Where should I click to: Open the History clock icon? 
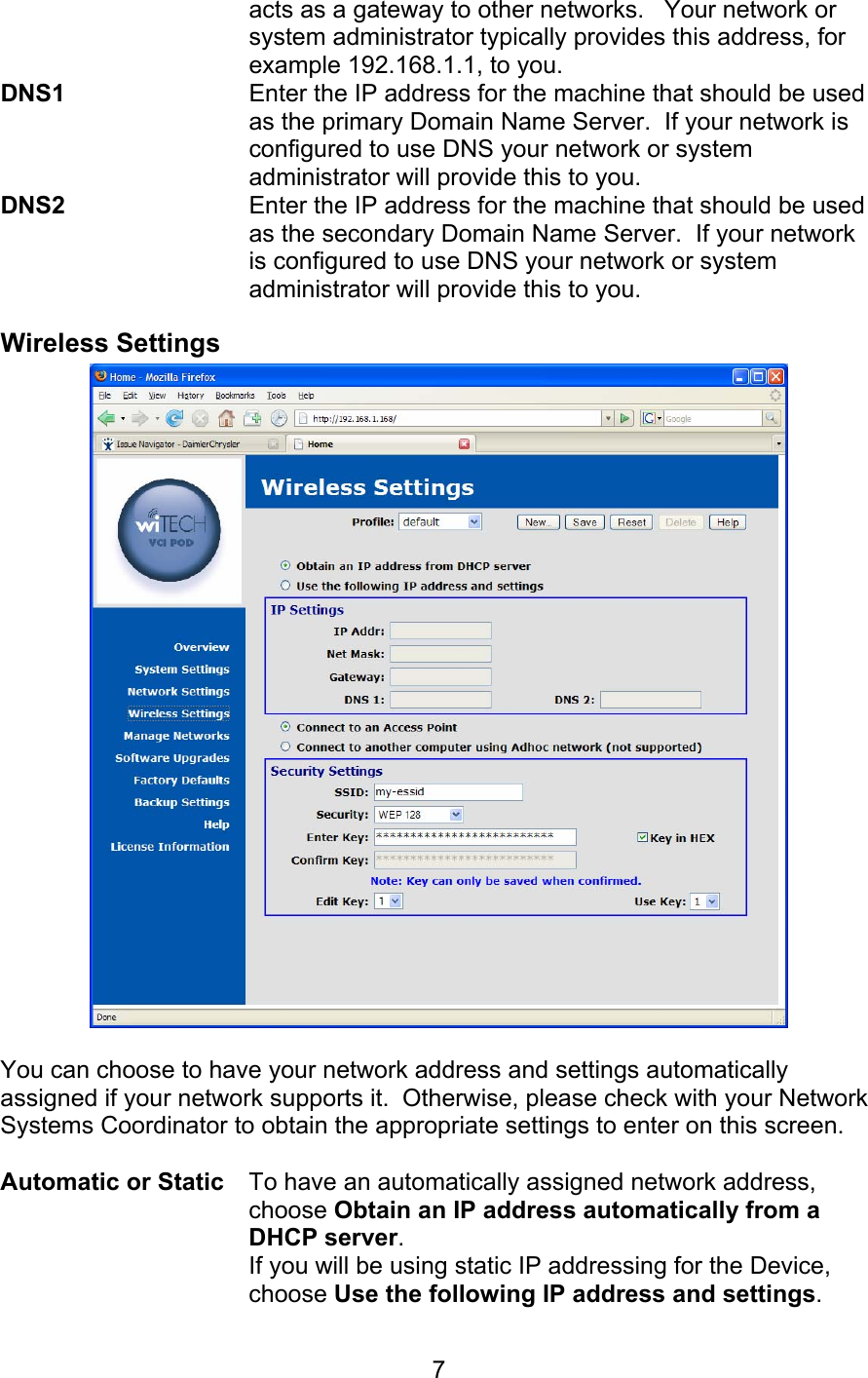279,418
